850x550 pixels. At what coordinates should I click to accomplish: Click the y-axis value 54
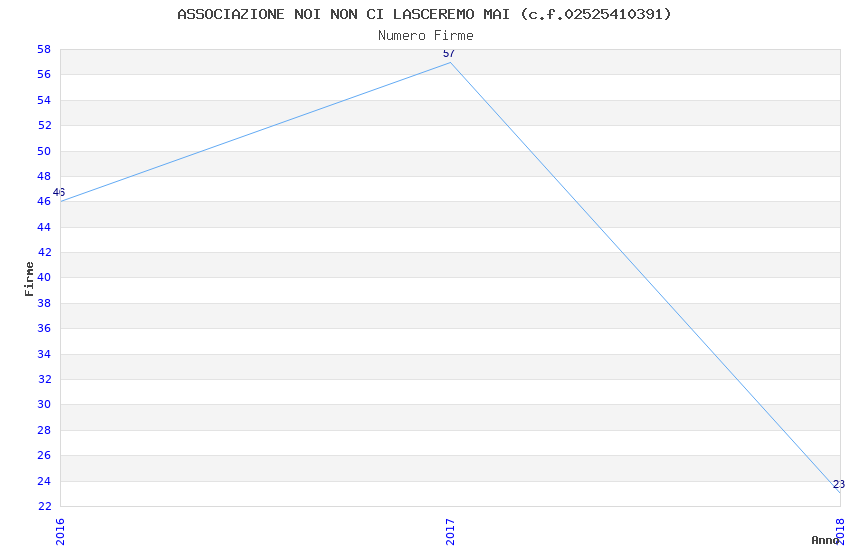click(44, 100)
